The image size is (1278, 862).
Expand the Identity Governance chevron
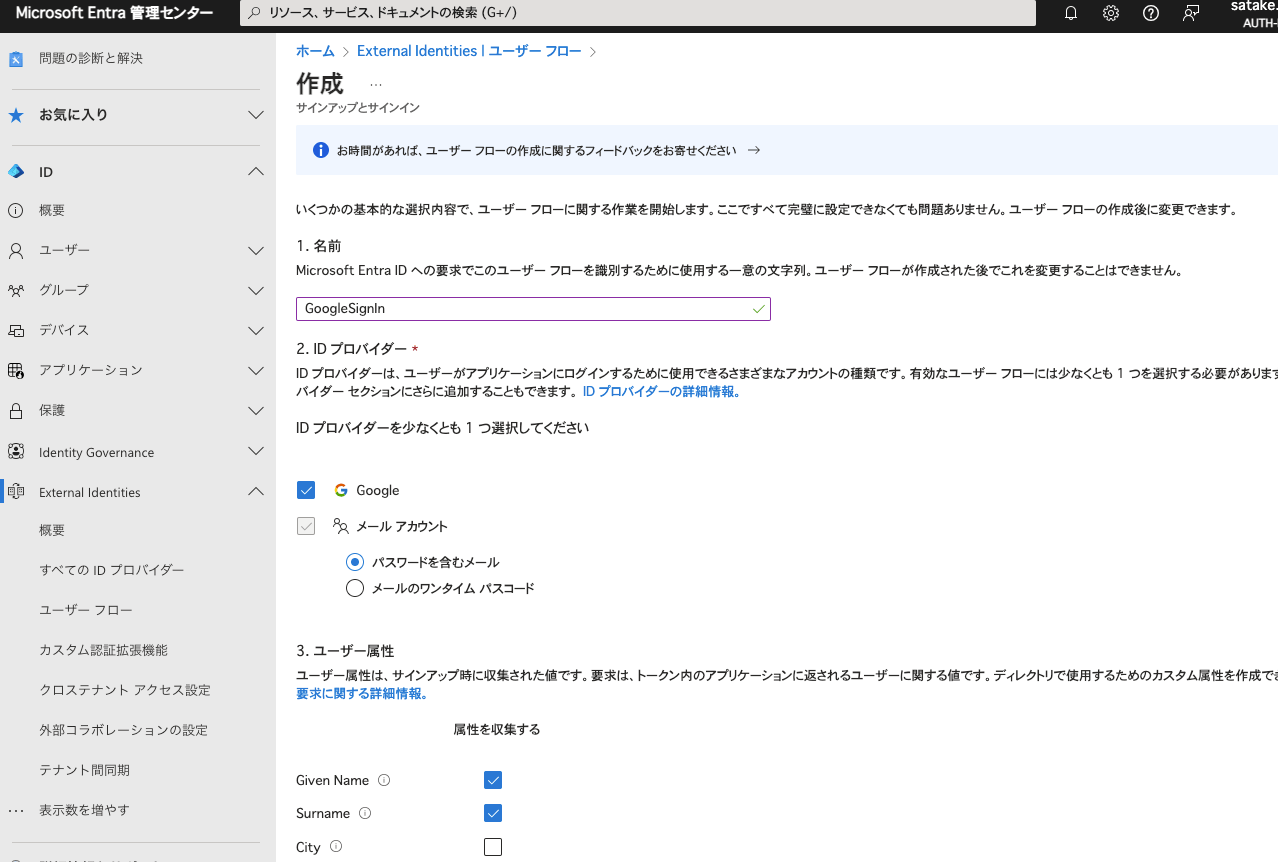pyautogui.click(x=256, y=452)
